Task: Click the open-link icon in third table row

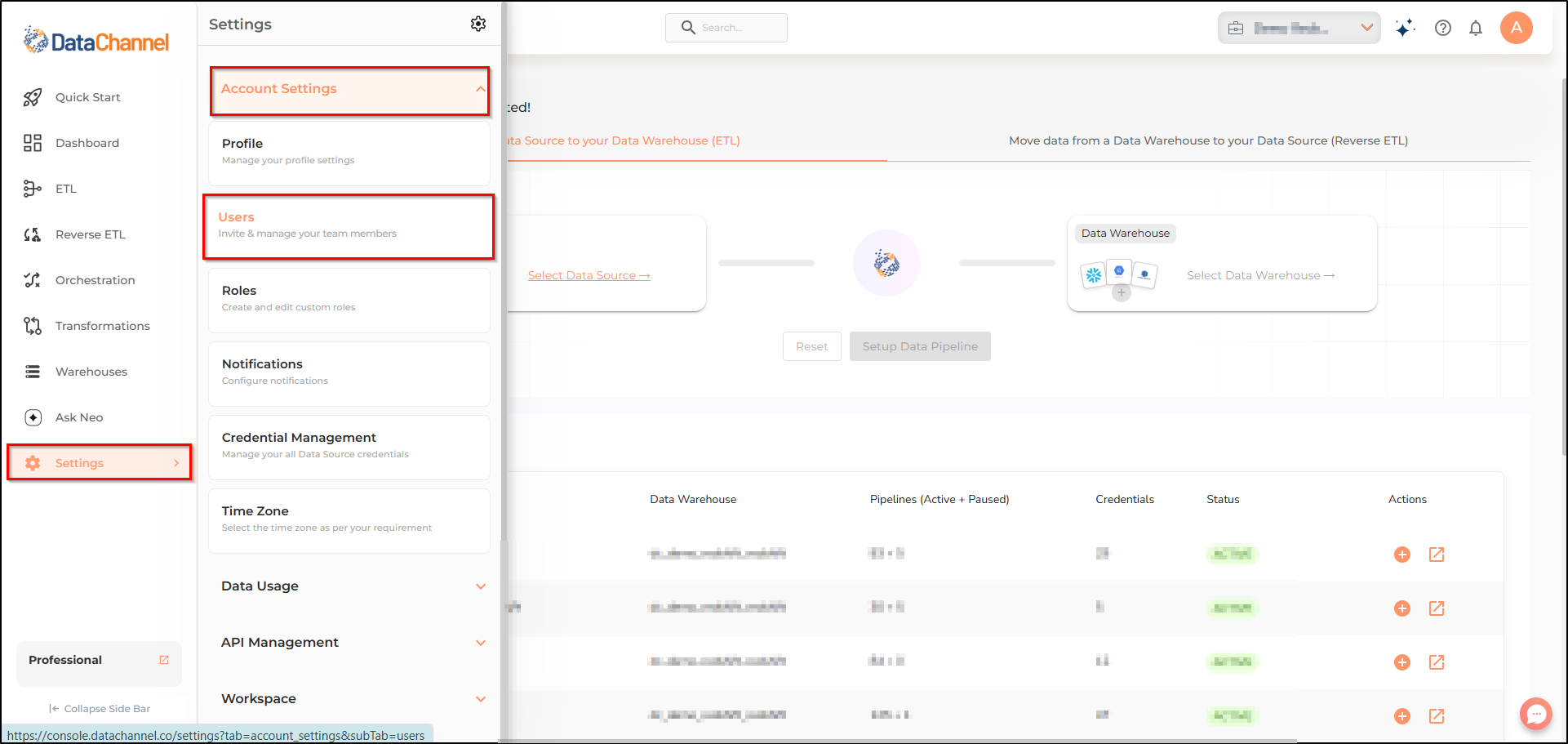Action: click(x=1437, y=662)
